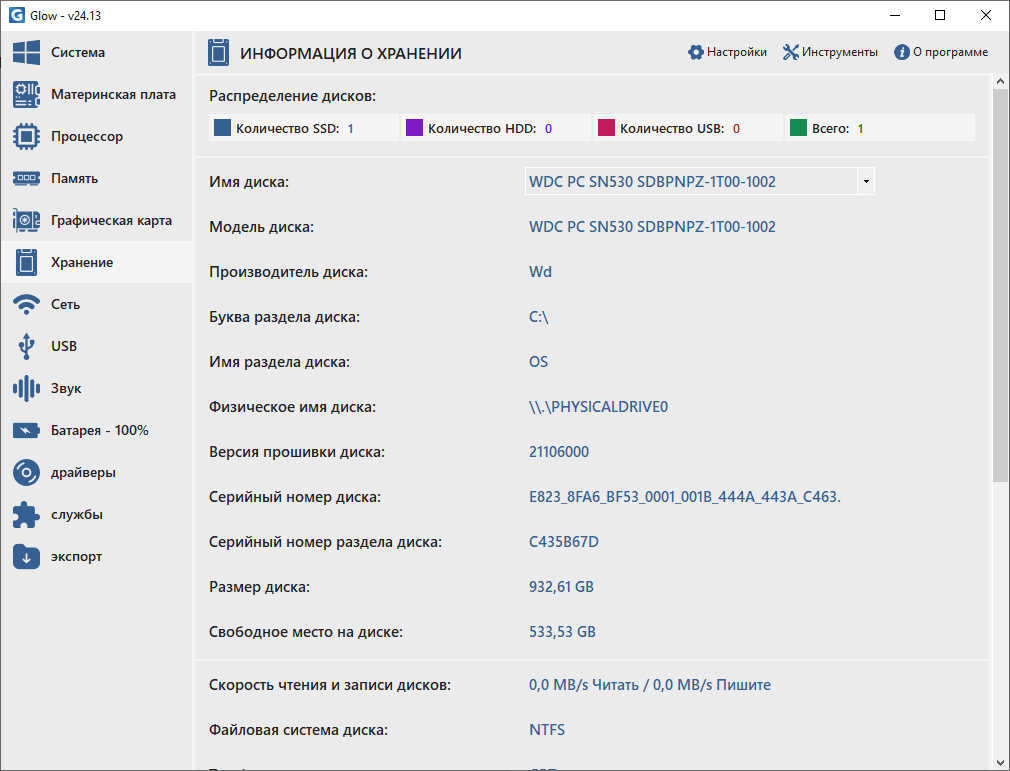The width and height of the screenshot is (1010, 771).
Task: Click the vertical scrollbar thumb
Action: 1000,285
